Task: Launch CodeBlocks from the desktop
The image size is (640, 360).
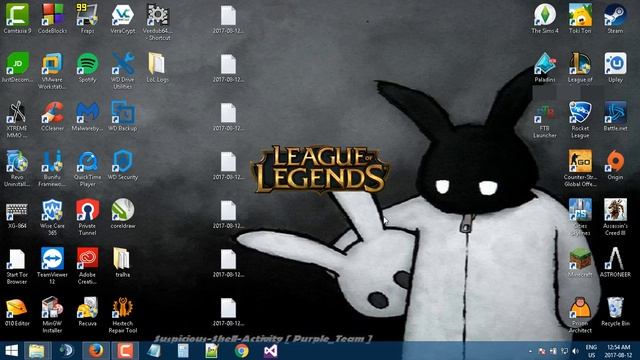Action: click(x=52, y=19)
